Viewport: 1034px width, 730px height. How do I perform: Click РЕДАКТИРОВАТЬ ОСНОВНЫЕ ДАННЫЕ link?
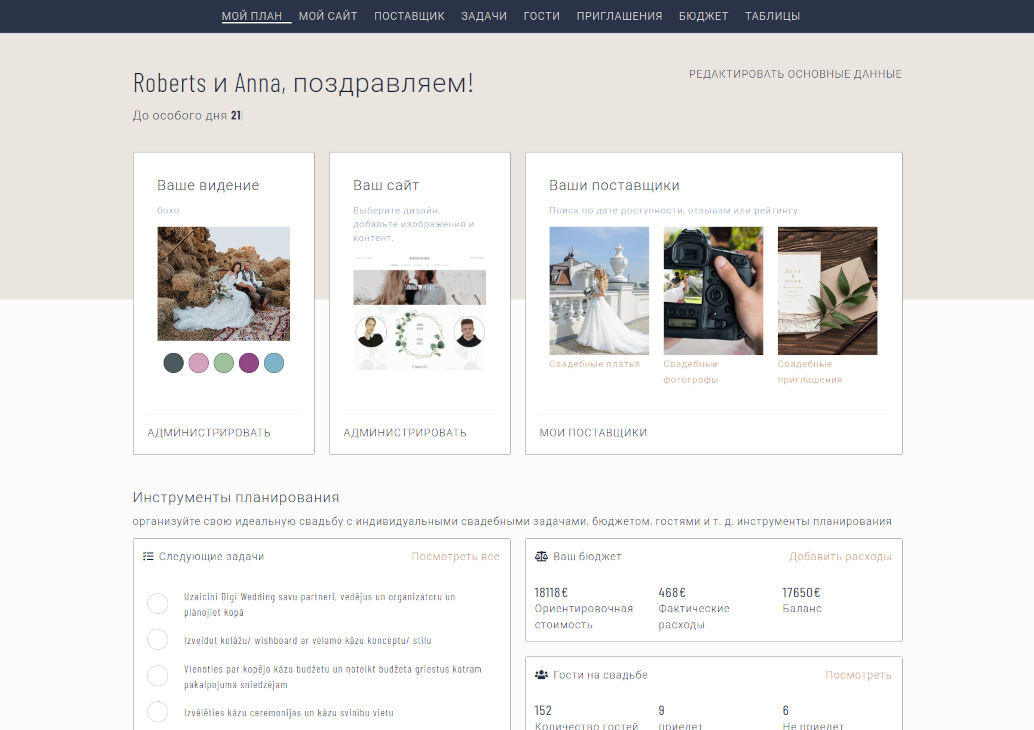point(795,74)
